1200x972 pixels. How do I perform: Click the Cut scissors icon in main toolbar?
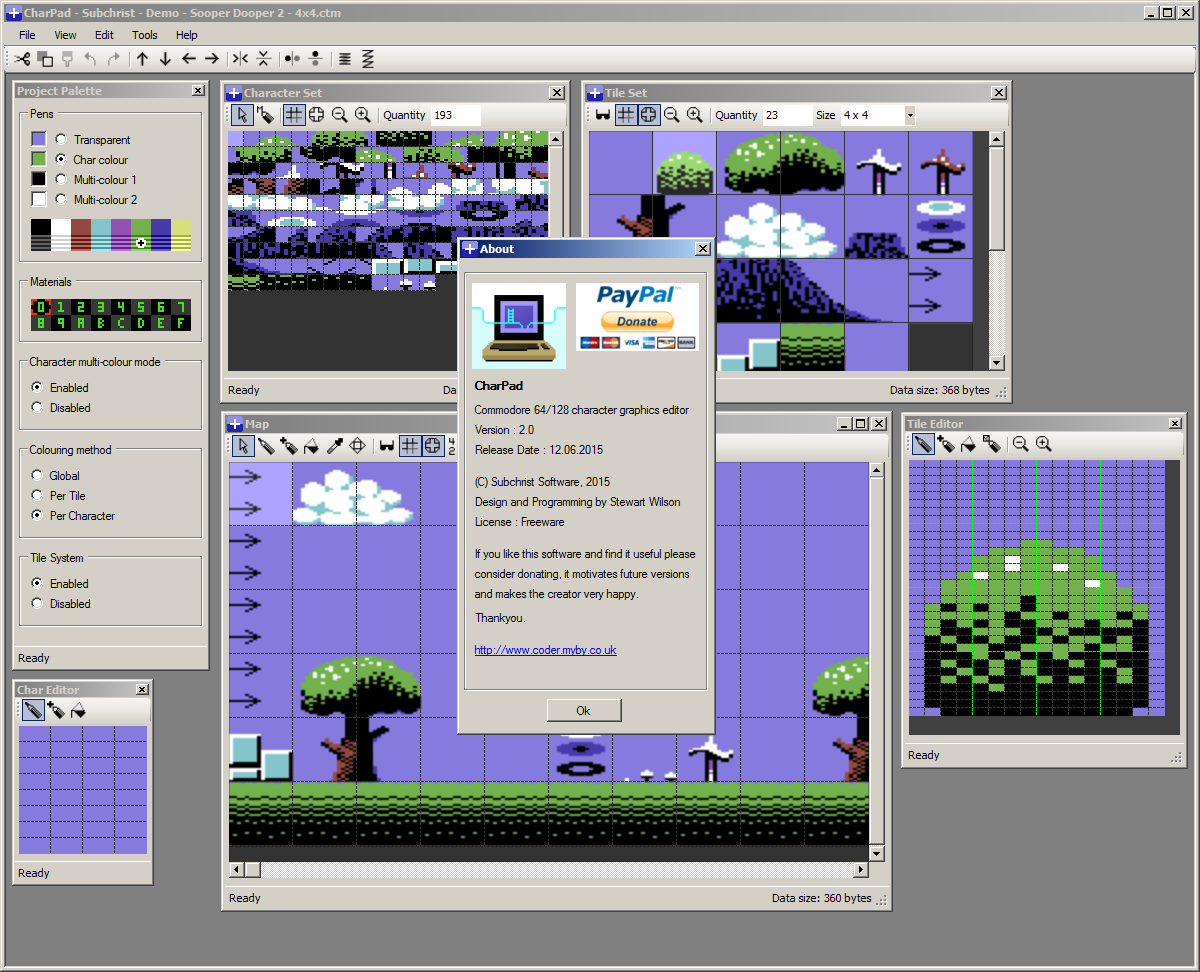[x=23, y=59]
